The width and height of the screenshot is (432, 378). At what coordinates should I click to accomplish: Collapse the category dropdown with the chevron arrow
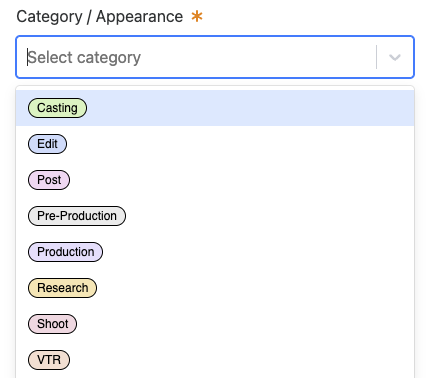point(395,57)
